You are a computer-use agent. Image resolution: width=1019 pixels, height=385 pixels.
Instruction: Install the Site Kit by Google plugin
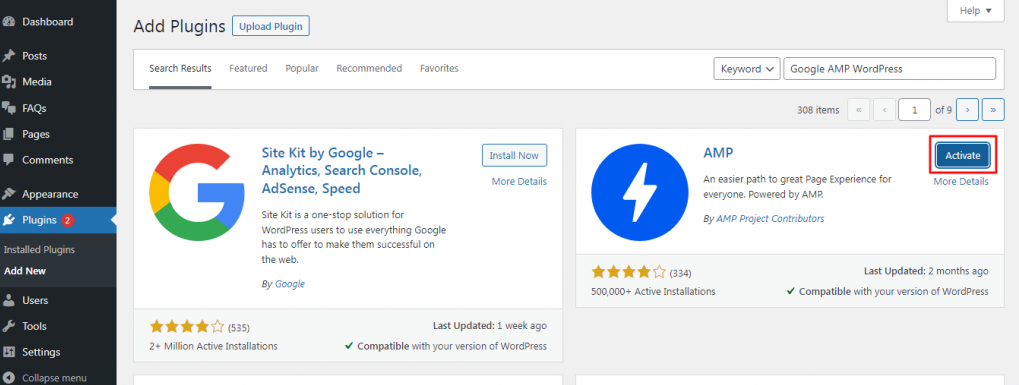click(514, 155)
